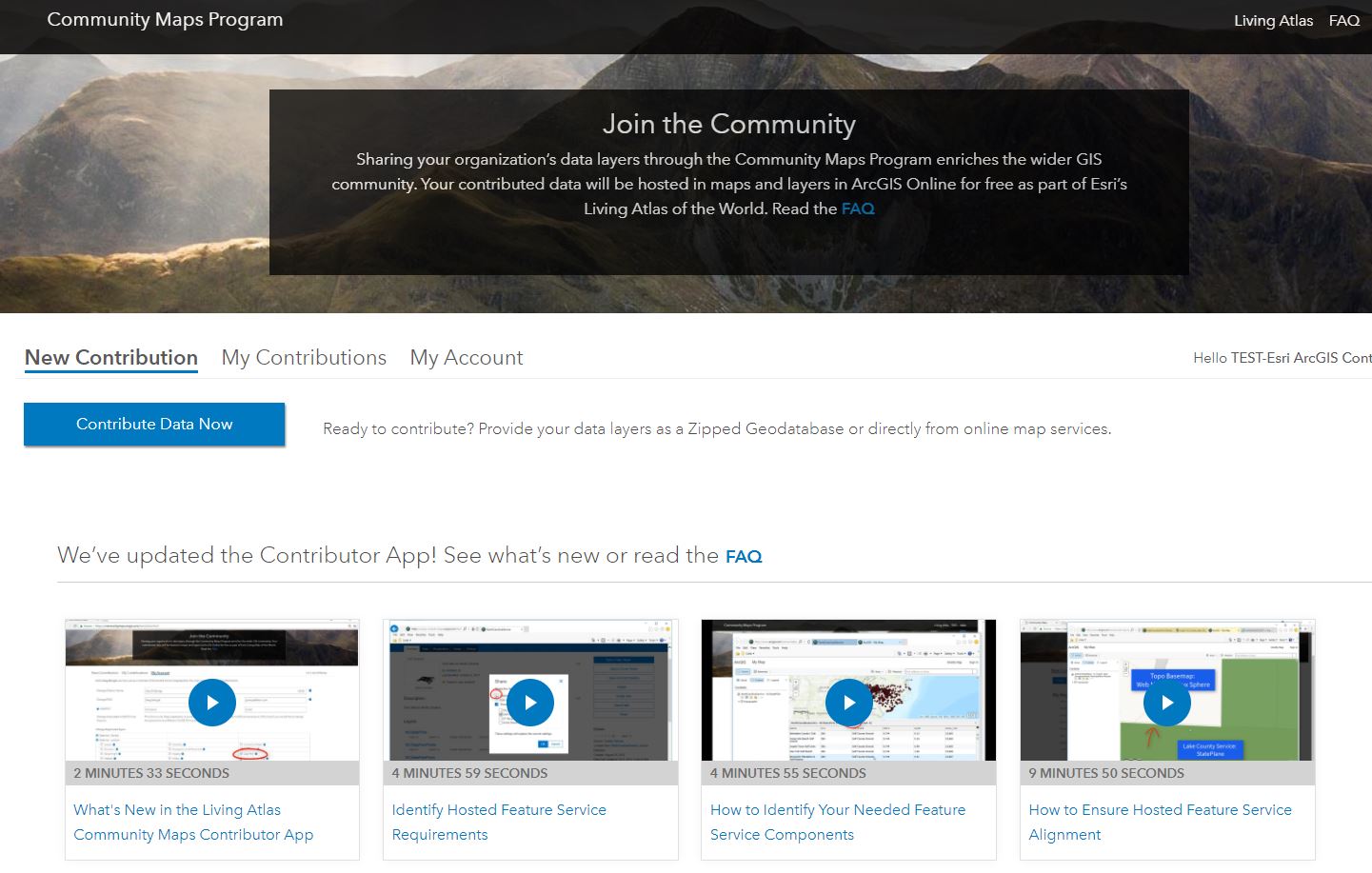The image size is (1372, 873).
Task: Open the My Account tab
Action: pos(467,358)
